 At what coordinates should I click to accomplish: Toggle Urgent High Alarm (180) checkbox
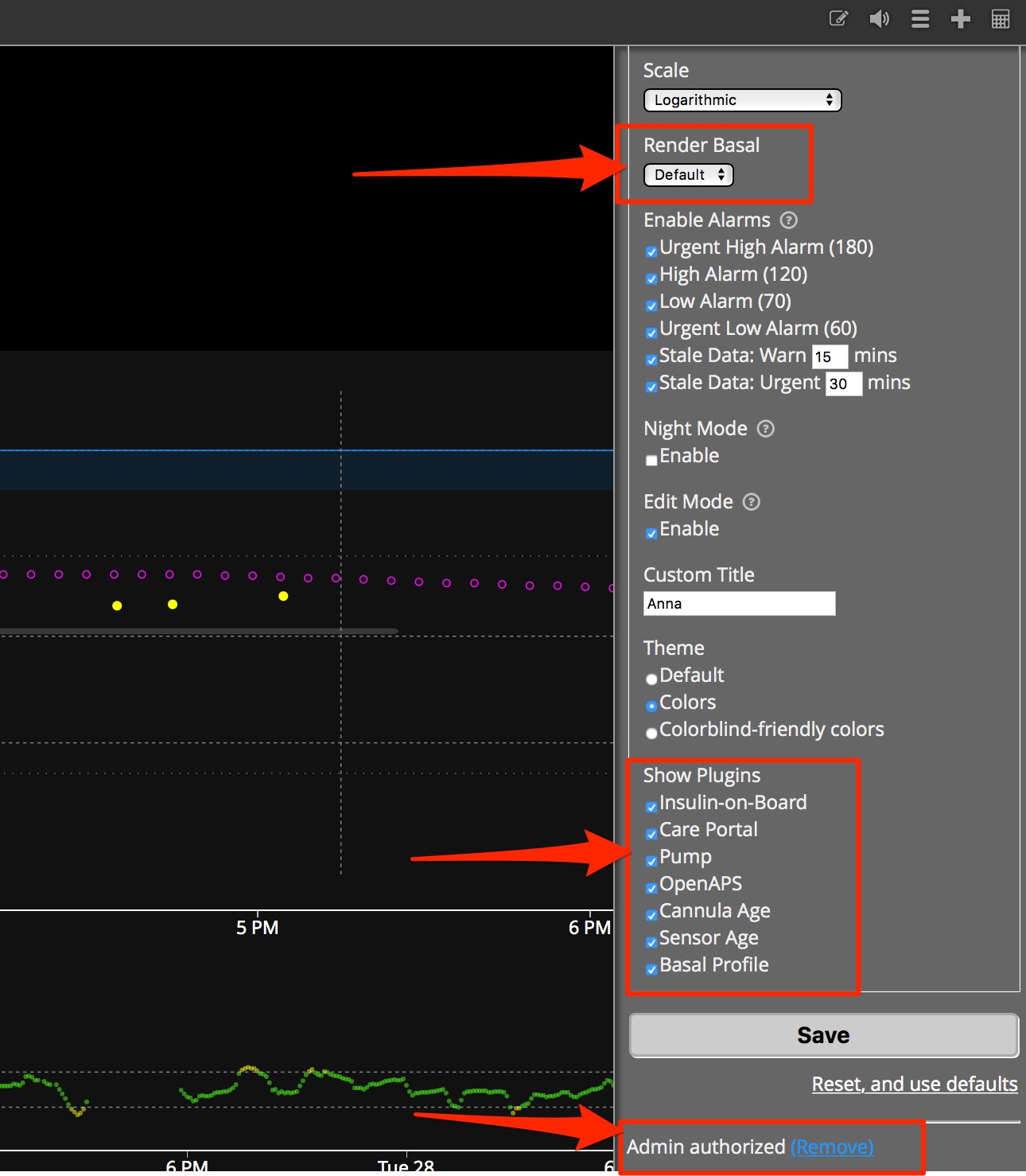(651, 251)
